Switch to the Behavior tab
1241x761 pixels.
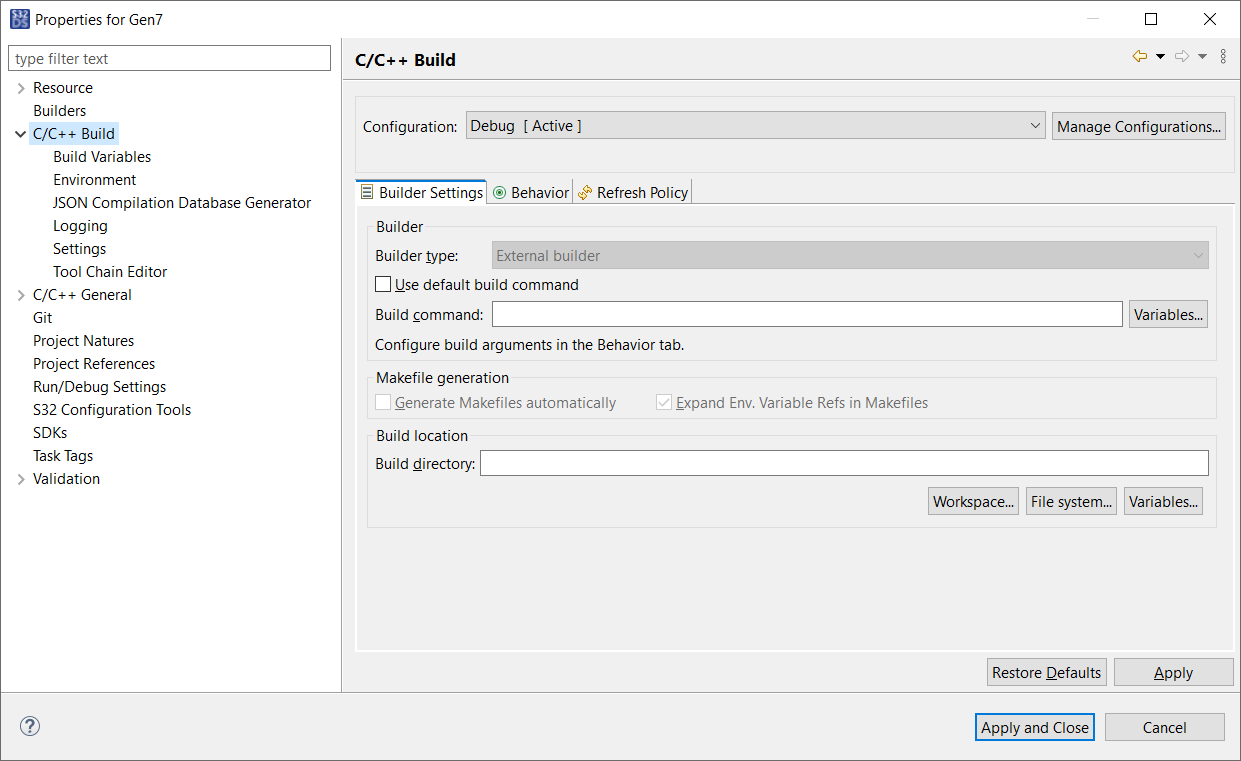[x=530, y=193]
